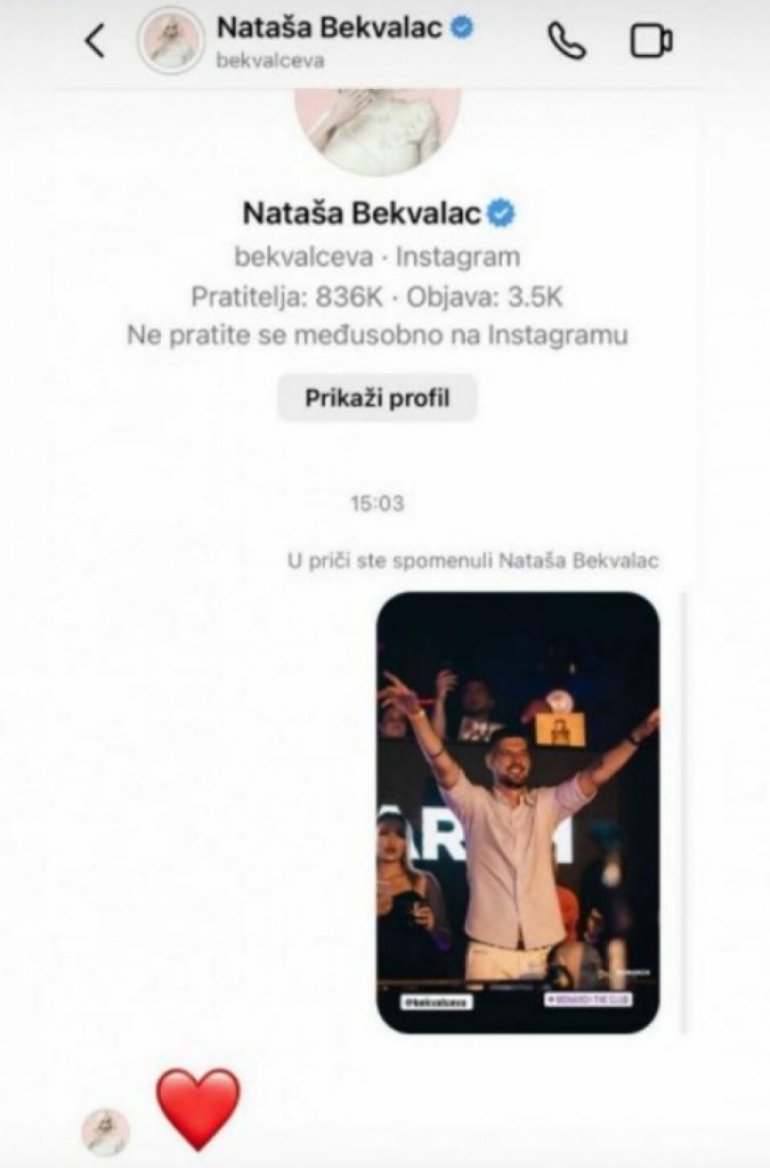Tap the verified badge under large avatar
770x1168 pixels.
[500, 214]
